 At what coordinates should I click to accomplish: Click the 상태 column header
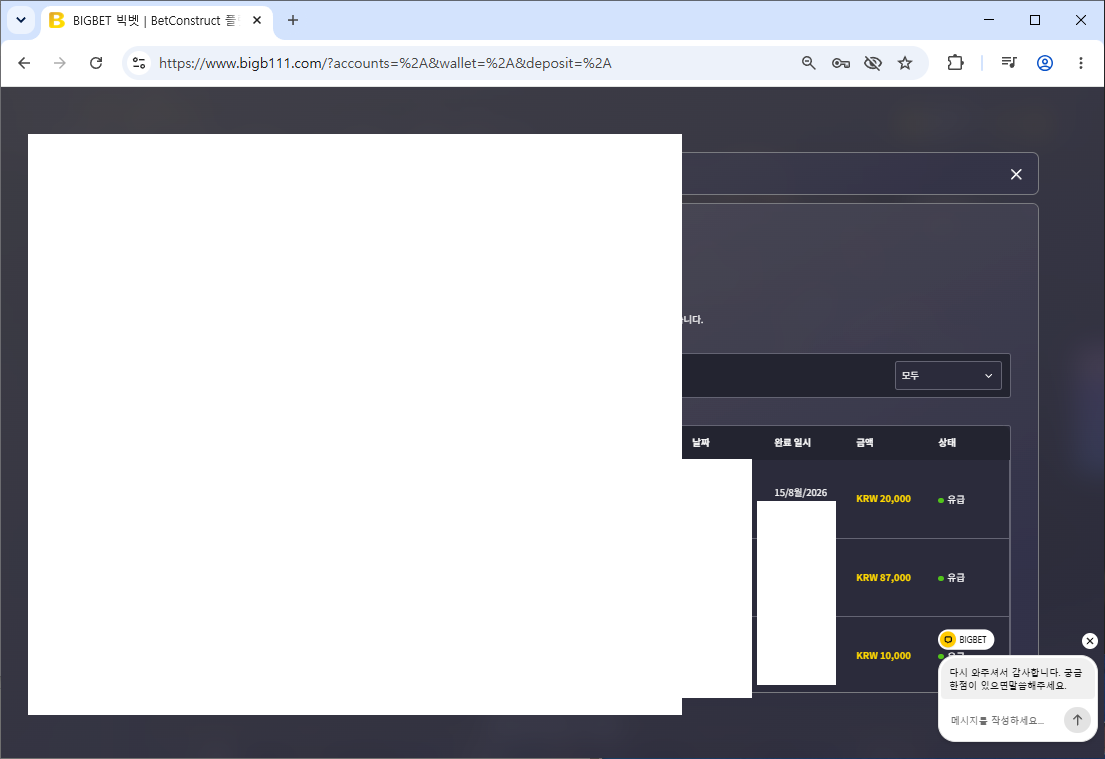946,443
